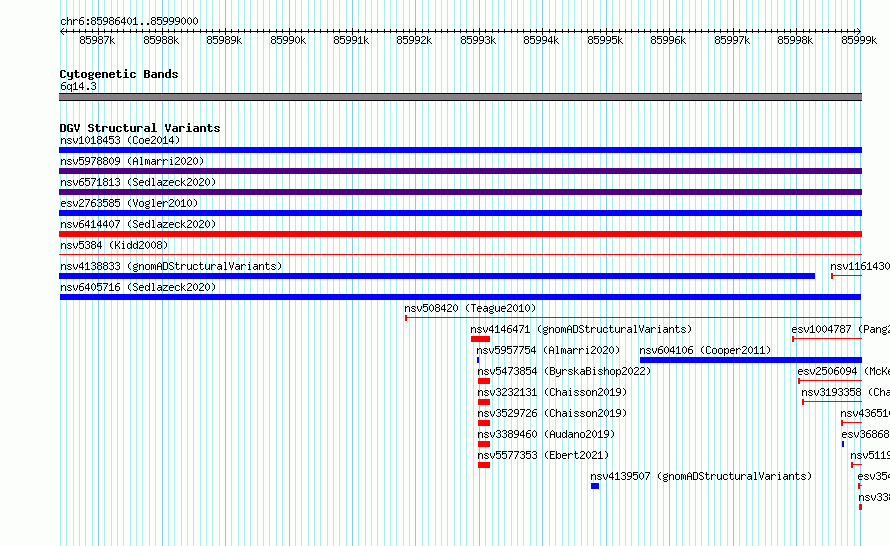Click the 85987k ruler position

97,40
